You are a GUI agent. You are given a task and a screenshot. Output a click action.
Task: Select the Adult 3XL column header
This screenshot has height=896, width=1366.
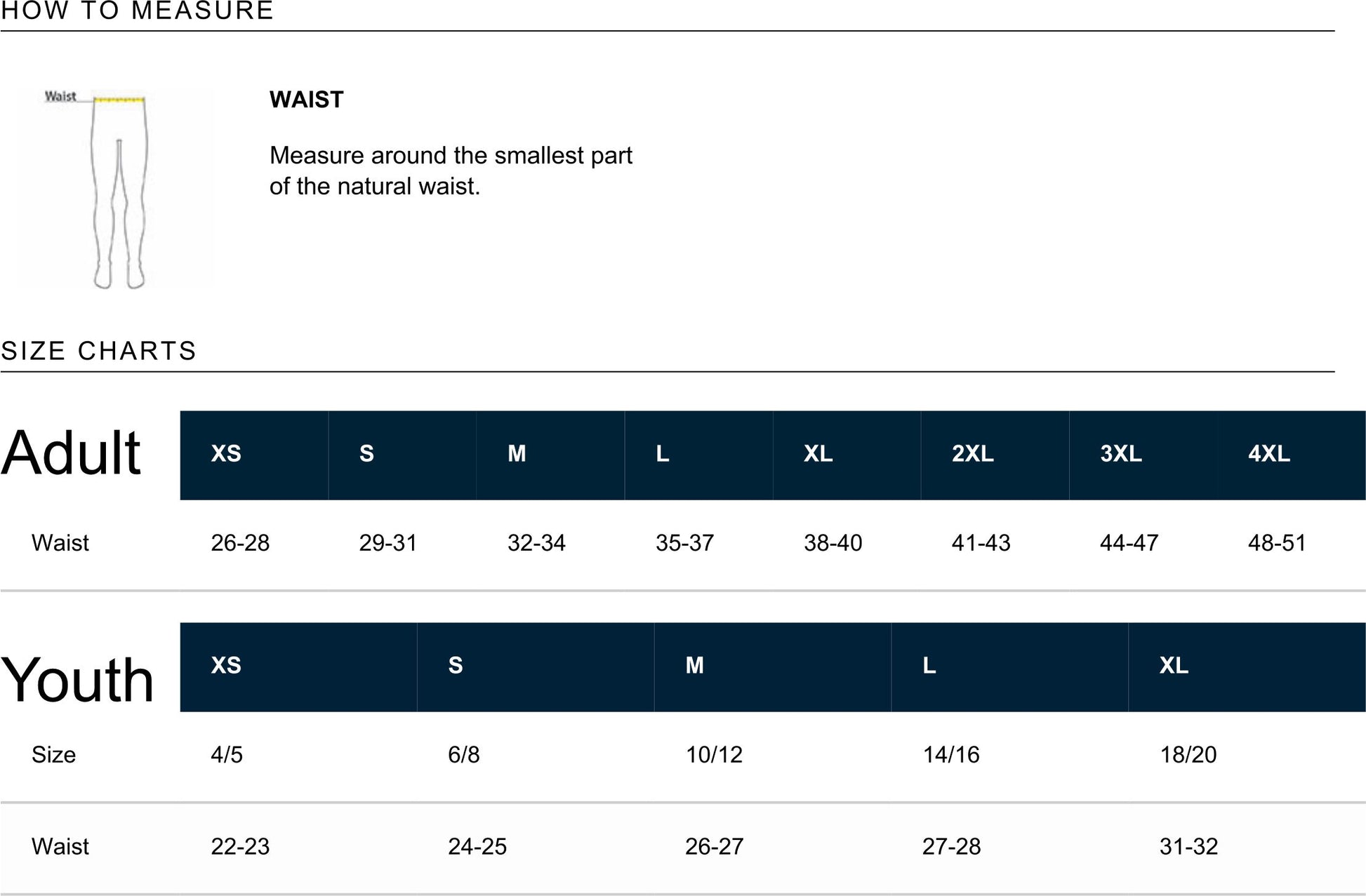click(1120, 454)
